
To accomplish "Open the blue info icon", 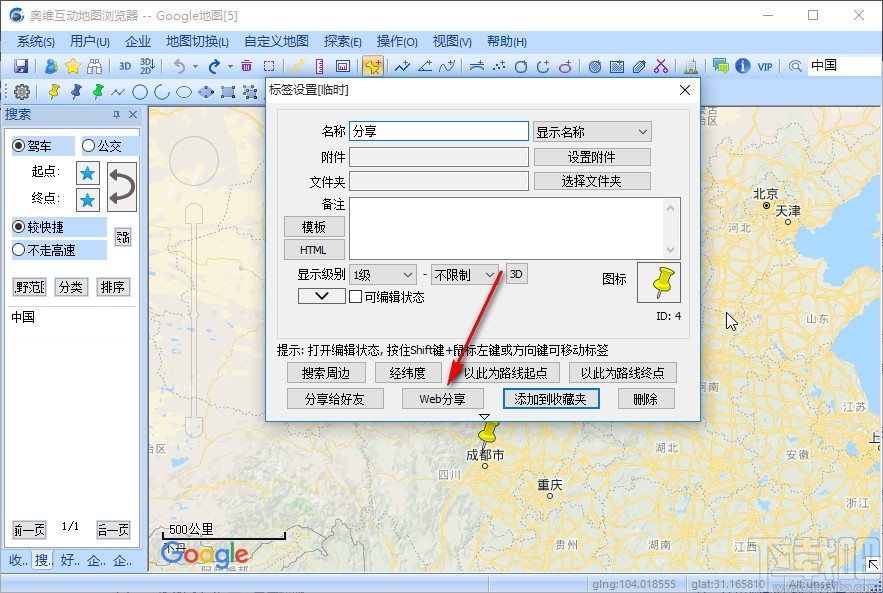I will (742, 67).
